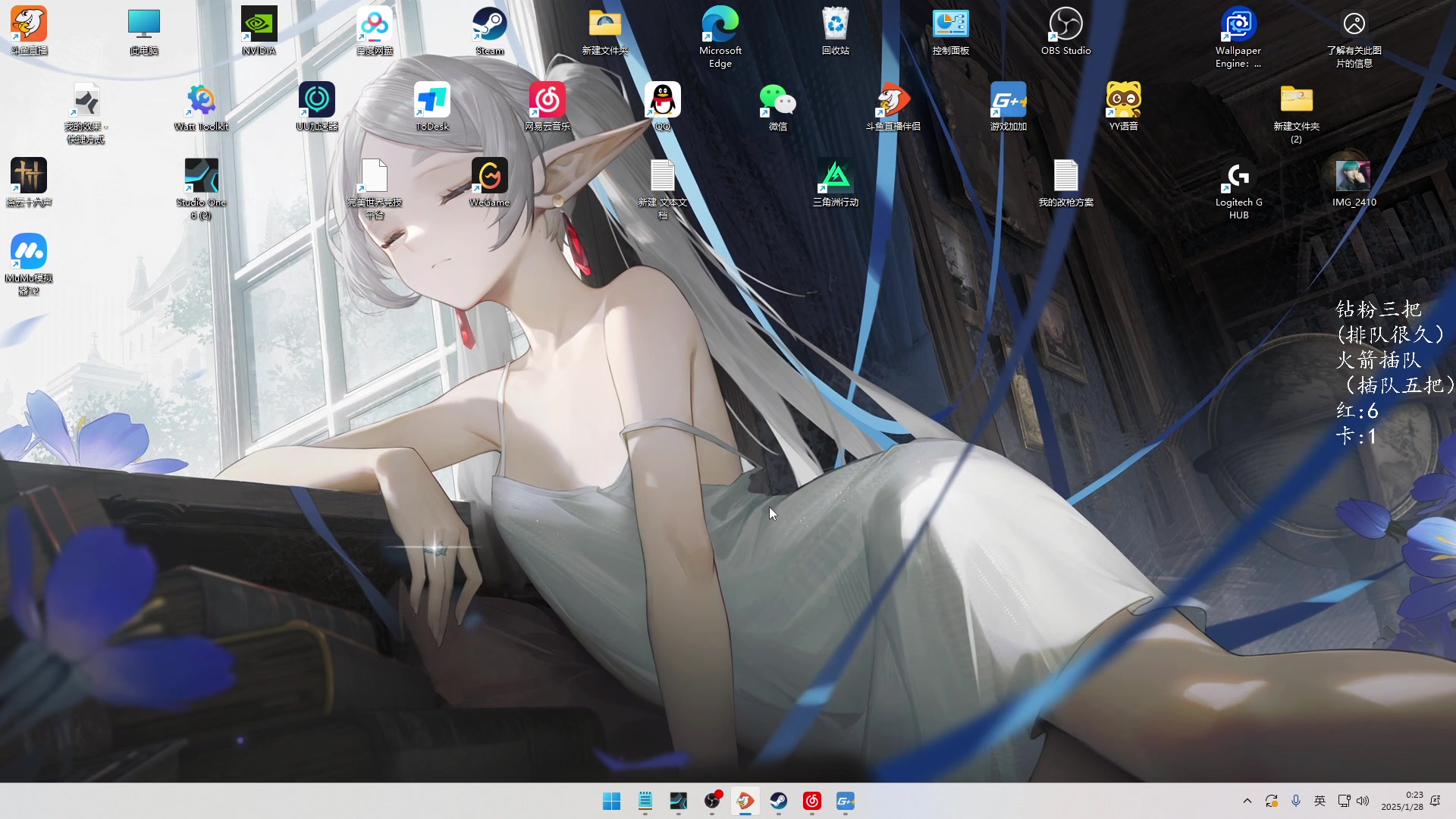Screen dimensions: 1456x819
Task: Open the 我的改枪方案 text file
Action: (x=1066, y=183)
